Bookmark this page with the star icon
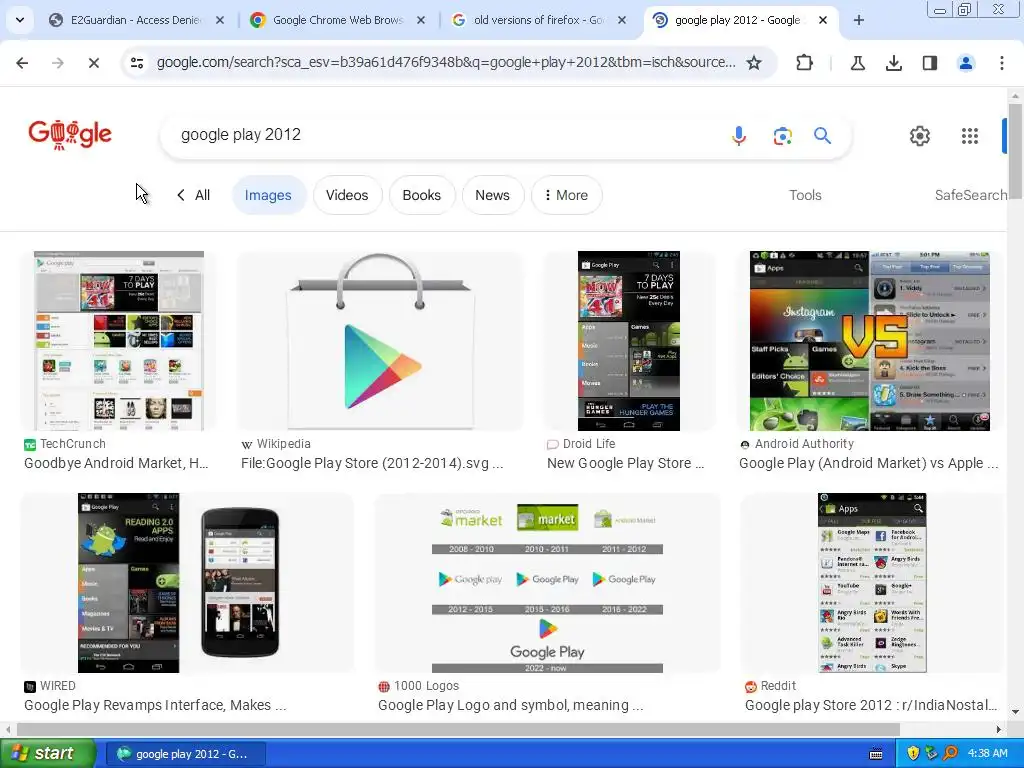This screenshot has height=768, width=1024. click(754, 63)
